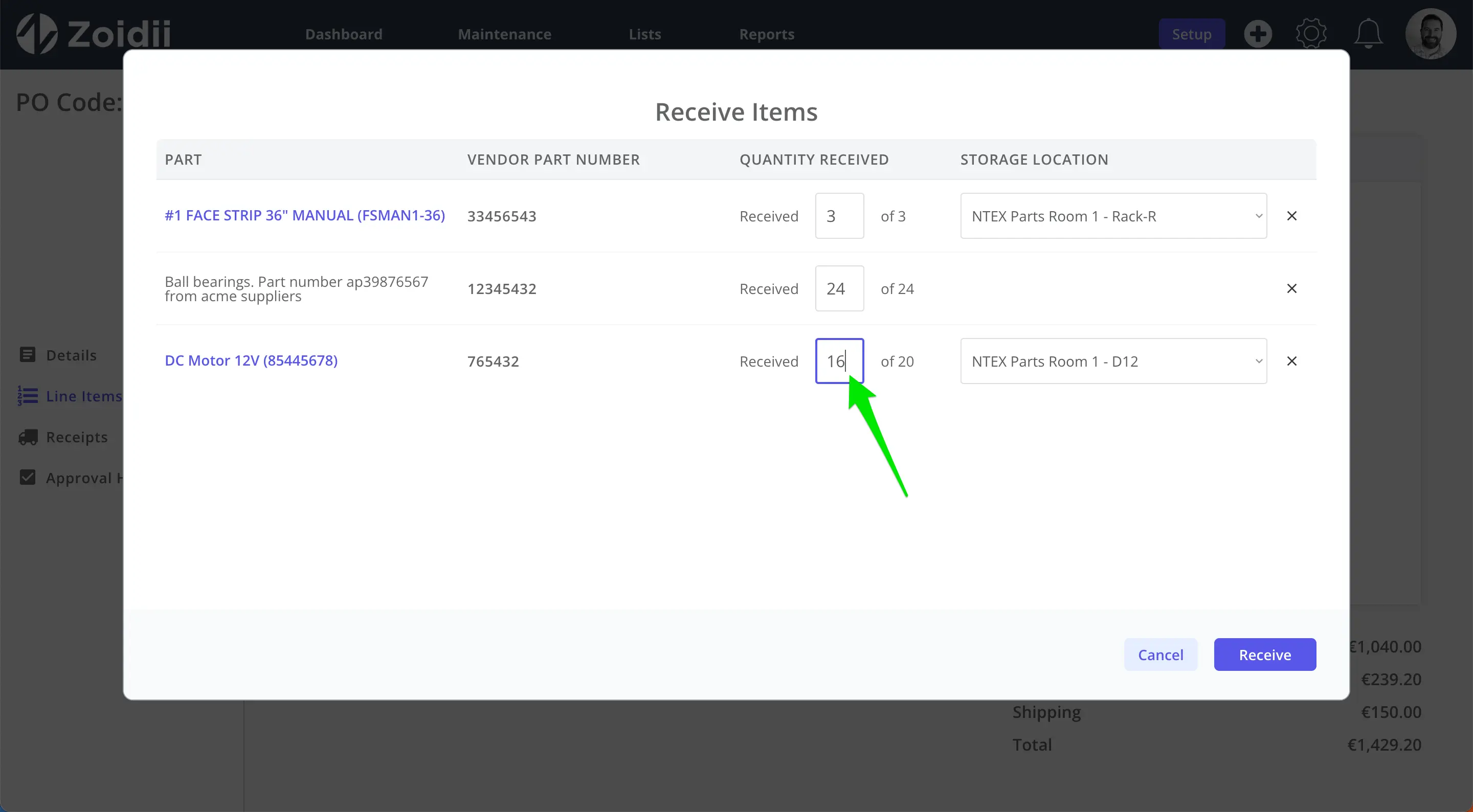This screenshot has height=812, width=1473.
Task: Open NTEX Parts Room 1 - D12 dropdown
Action: [x=1113, y=361]
